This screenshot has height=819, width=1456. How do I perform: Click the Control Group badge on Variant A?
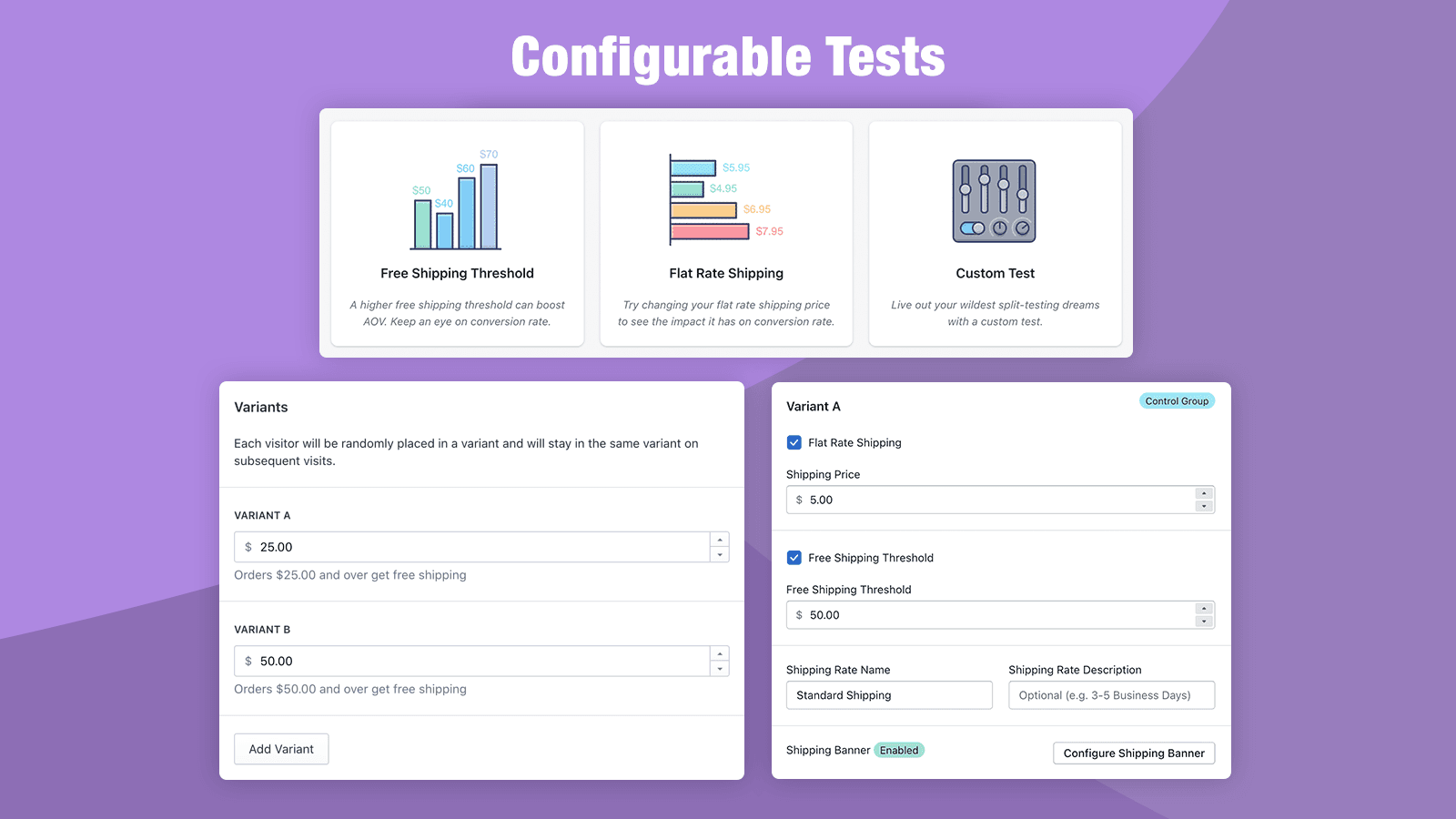click(1177, 400)
